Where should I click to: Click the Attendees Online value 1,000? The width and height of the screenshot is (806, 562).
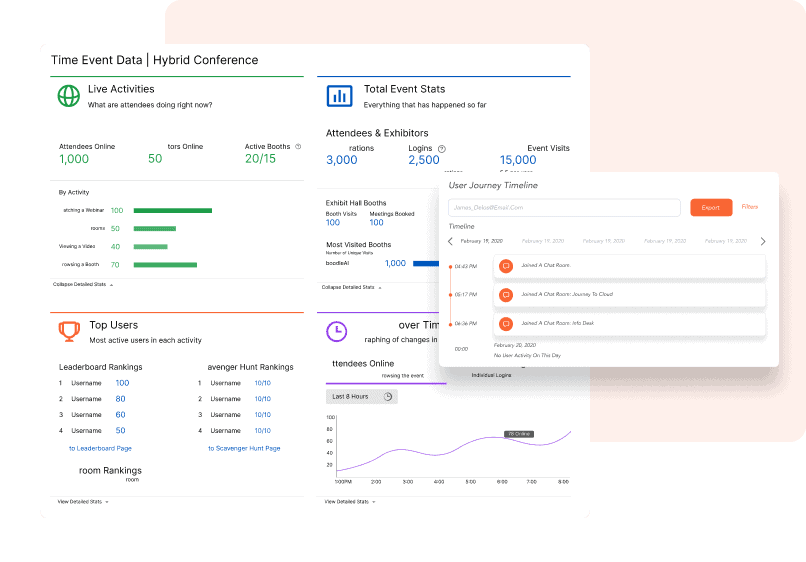coord(74,159)
